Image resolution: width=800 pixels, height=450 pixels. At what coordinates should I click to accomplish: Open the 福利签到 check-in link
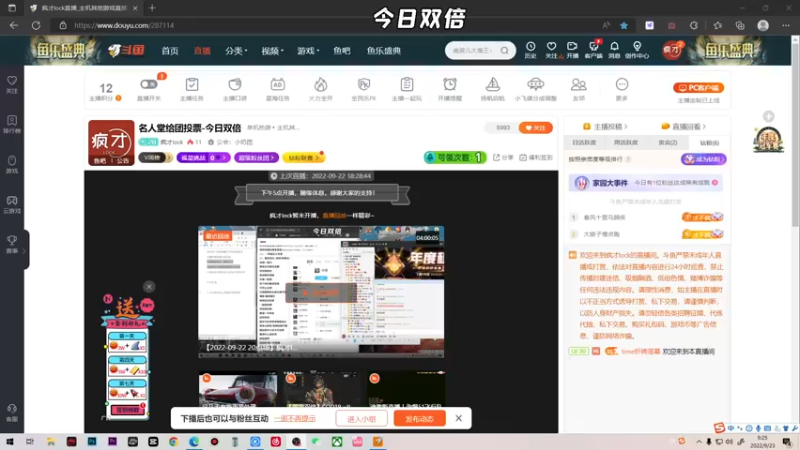[536, 158]
